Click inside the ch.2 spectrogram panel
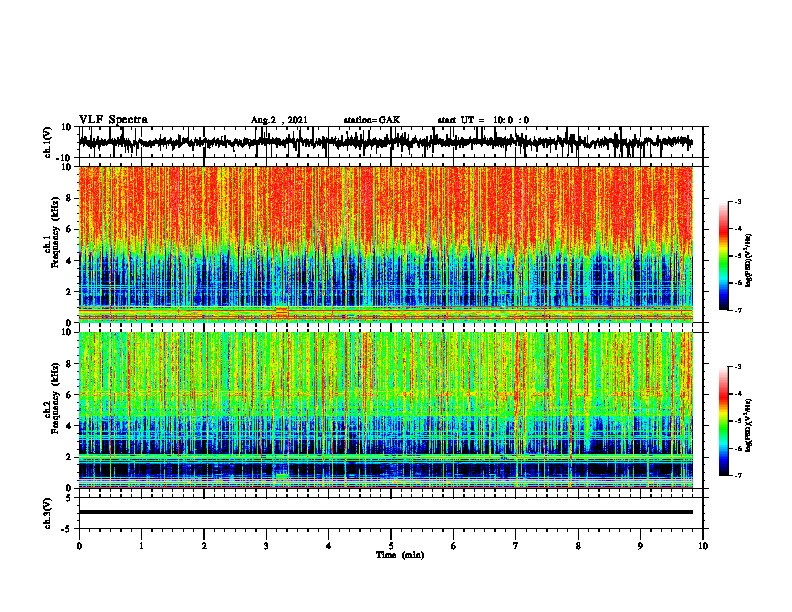Screen dimensions: 792x612 [x=385, y=410]
